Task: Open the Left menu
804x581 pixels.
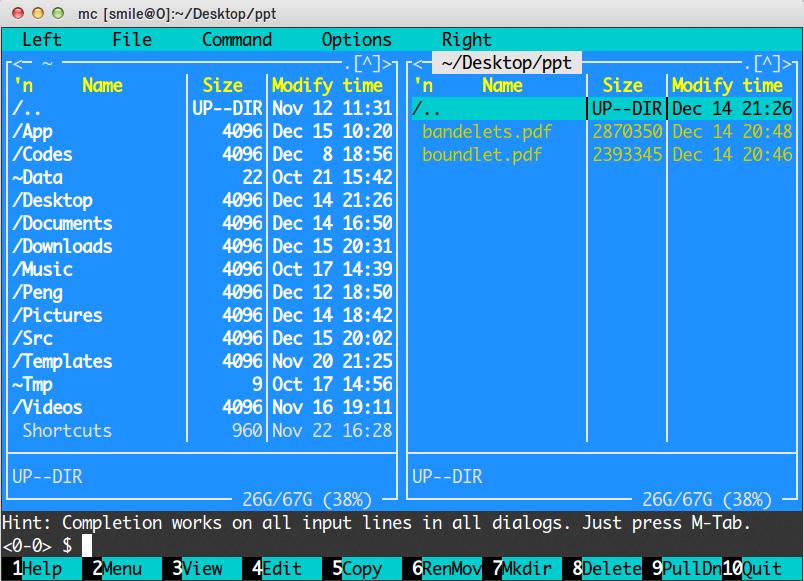Action: point(42,40)
